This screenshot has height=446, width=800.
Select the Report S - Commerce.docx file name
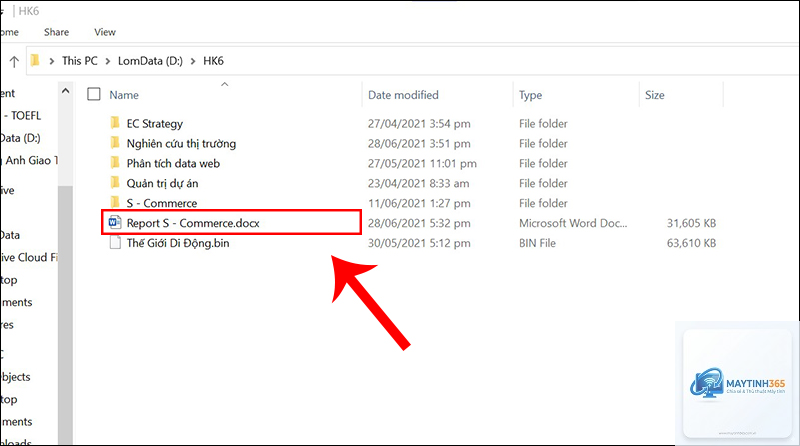click(x=193, y=223)
